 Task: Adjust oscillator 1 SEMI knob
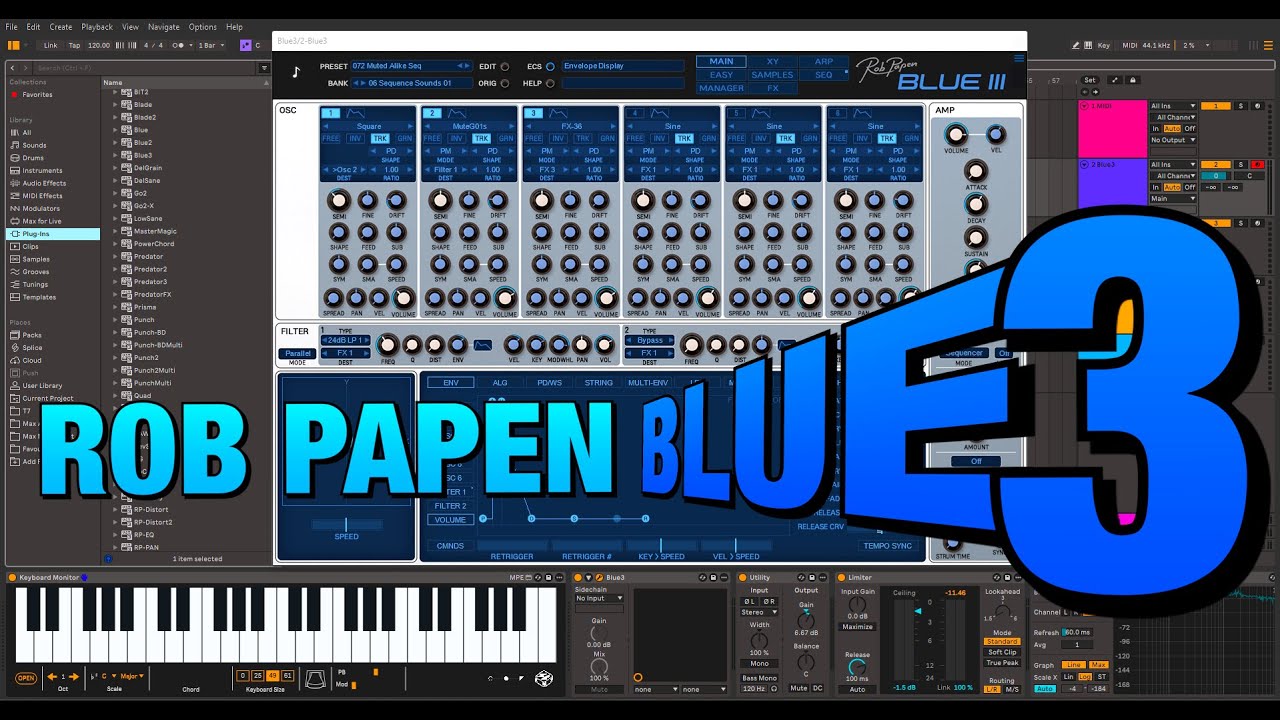[x=339, y=200]
